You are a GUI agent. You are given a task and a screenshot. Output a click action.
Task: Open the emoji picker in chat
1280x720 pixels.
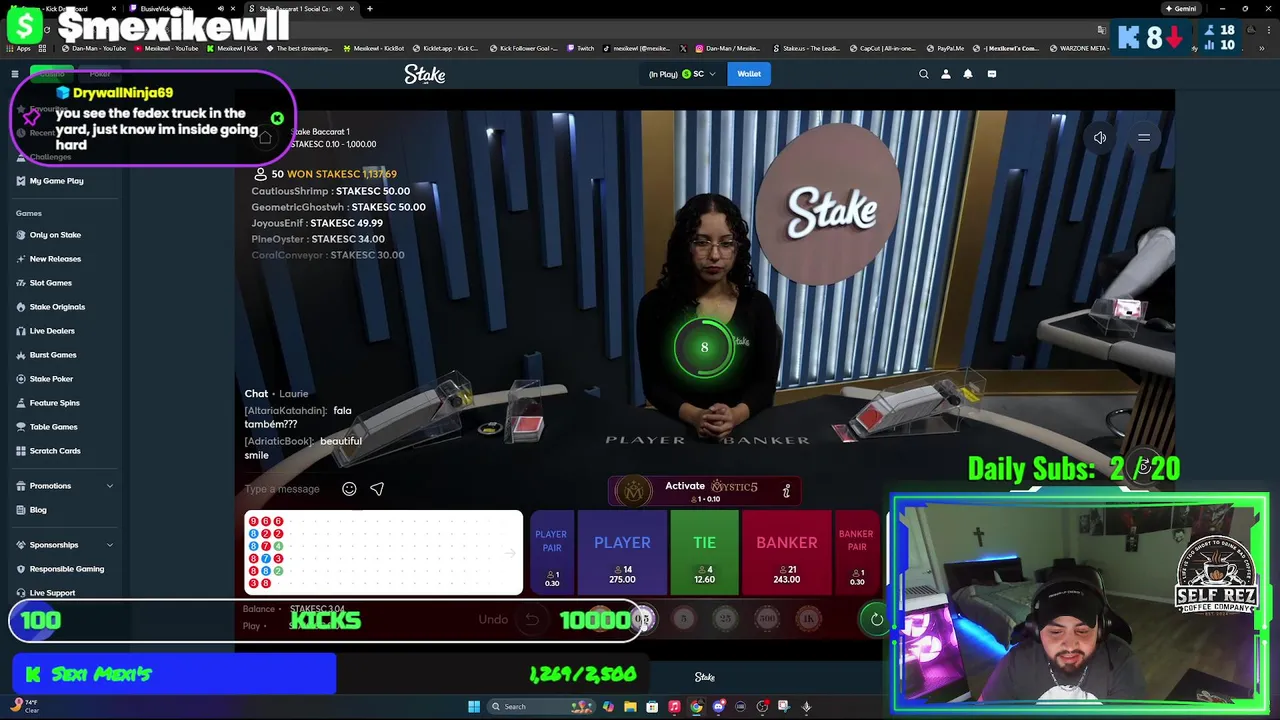pyautogui.click(x=349, y=489)
